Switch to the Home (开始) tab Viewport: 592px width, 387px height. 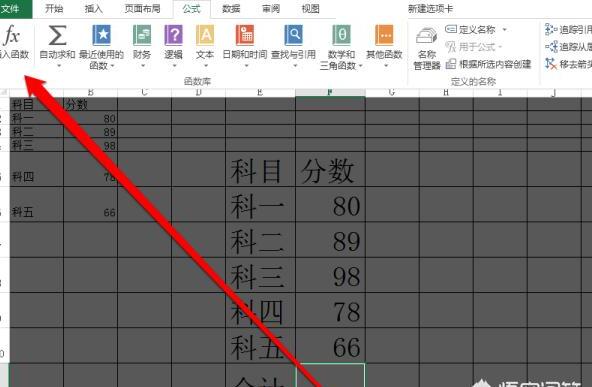(54, 9)
